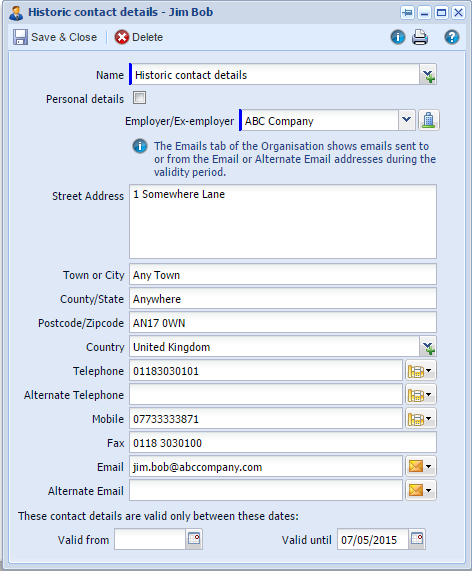Screen dimensions: 472x571
Task: Click the Mobile dial phone icon
Action: pos(421,419)
